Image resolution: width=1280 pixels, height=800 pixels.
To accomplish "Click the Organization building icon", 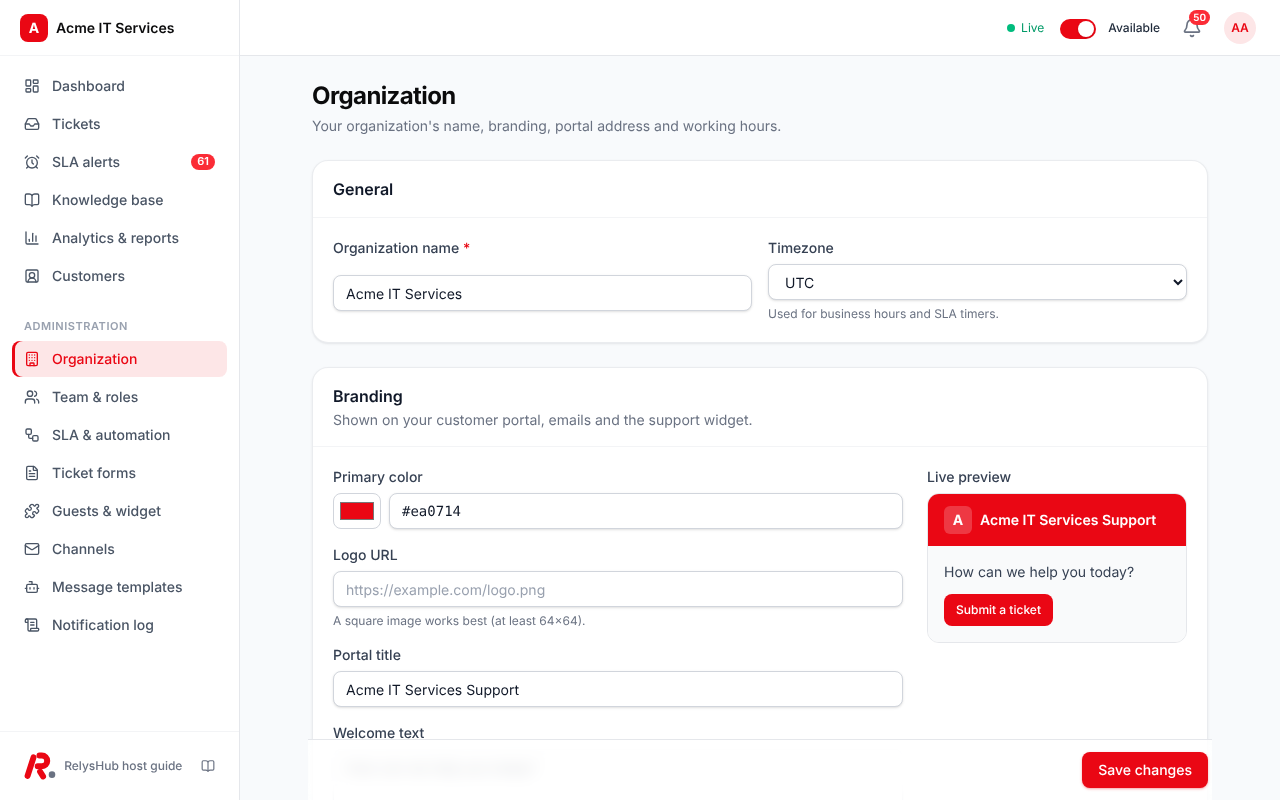I will [32, 359].
